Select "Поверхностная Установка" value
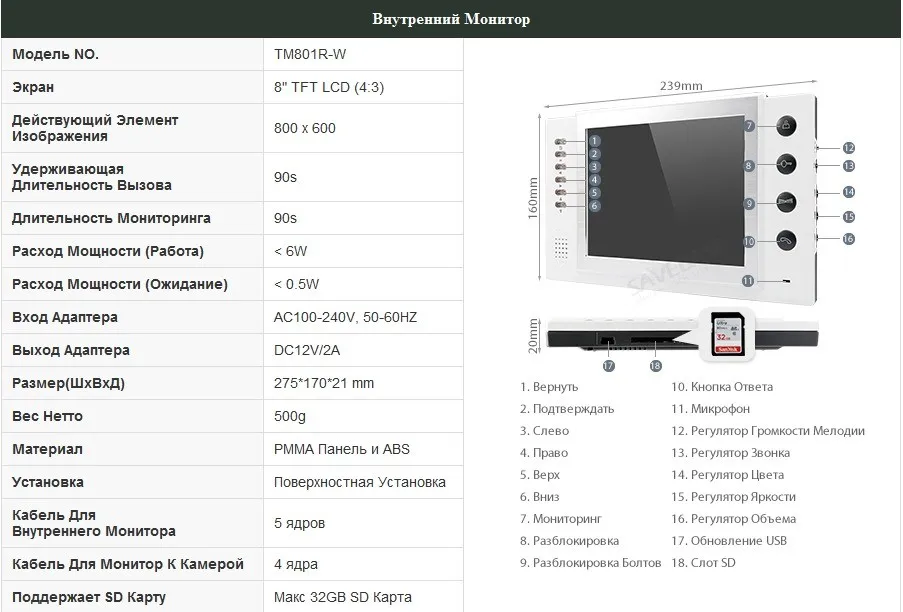The width and height of the screenshot is (903, 612). (359, 482)
